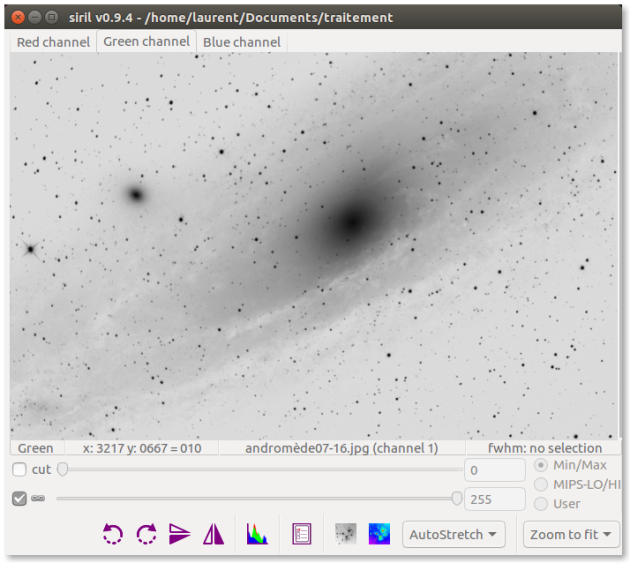
Task: Click the horizontal mirror (triangle pointing right) icon
Action: pyautogui.click(x=180, y=534)
